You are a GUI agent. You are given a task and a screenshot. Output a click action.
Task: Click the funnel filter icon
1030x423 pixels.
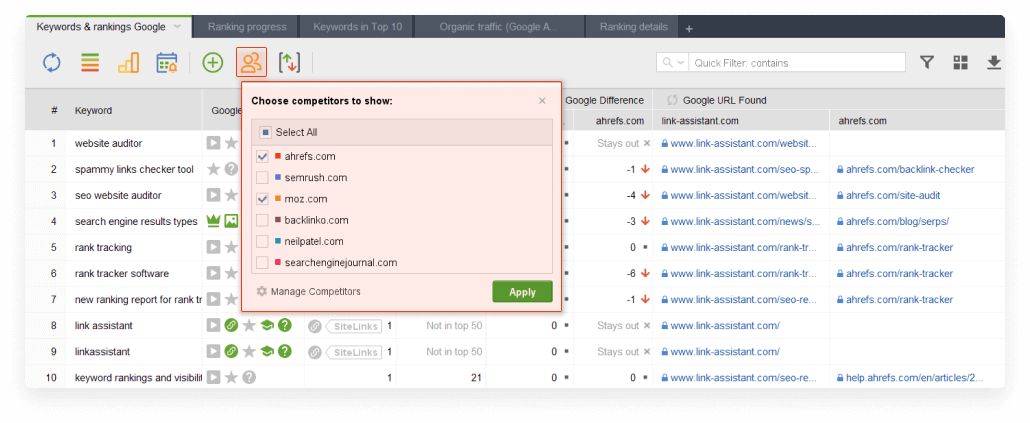[x=926, y=62]
